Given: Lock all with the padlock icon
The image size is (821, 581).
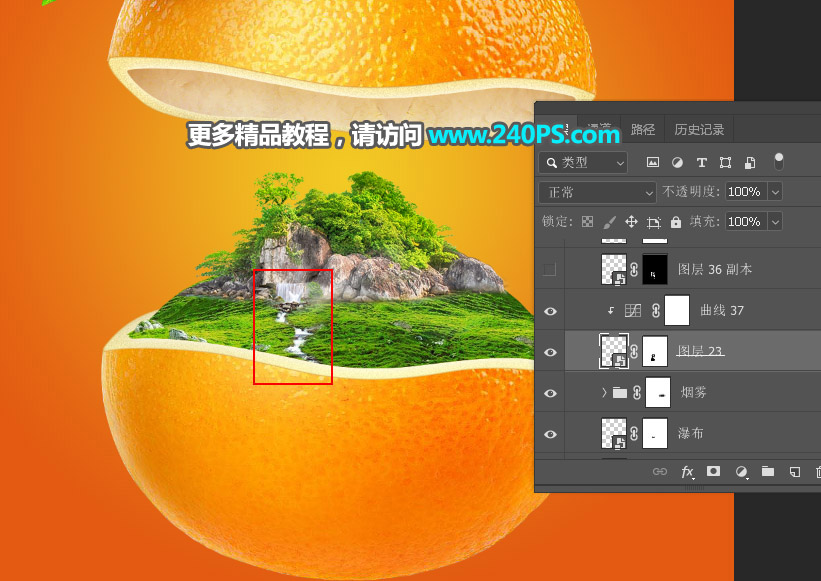Looking at the screenshot, I should (676, 222).
